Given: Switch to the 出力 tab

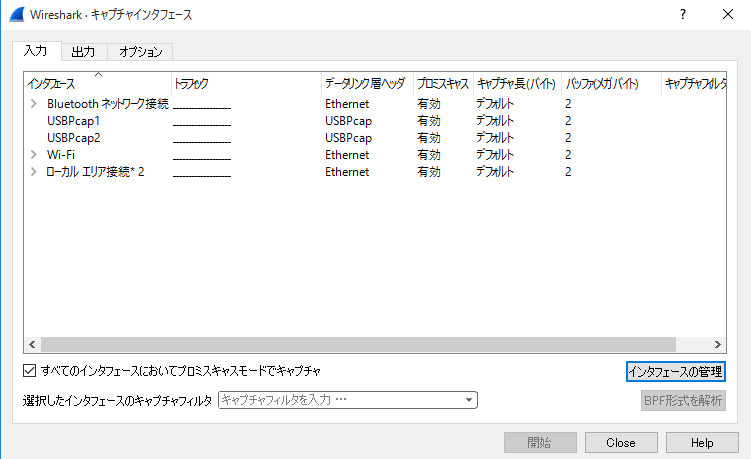Looking at the screenshot, I should pos(83,52).
